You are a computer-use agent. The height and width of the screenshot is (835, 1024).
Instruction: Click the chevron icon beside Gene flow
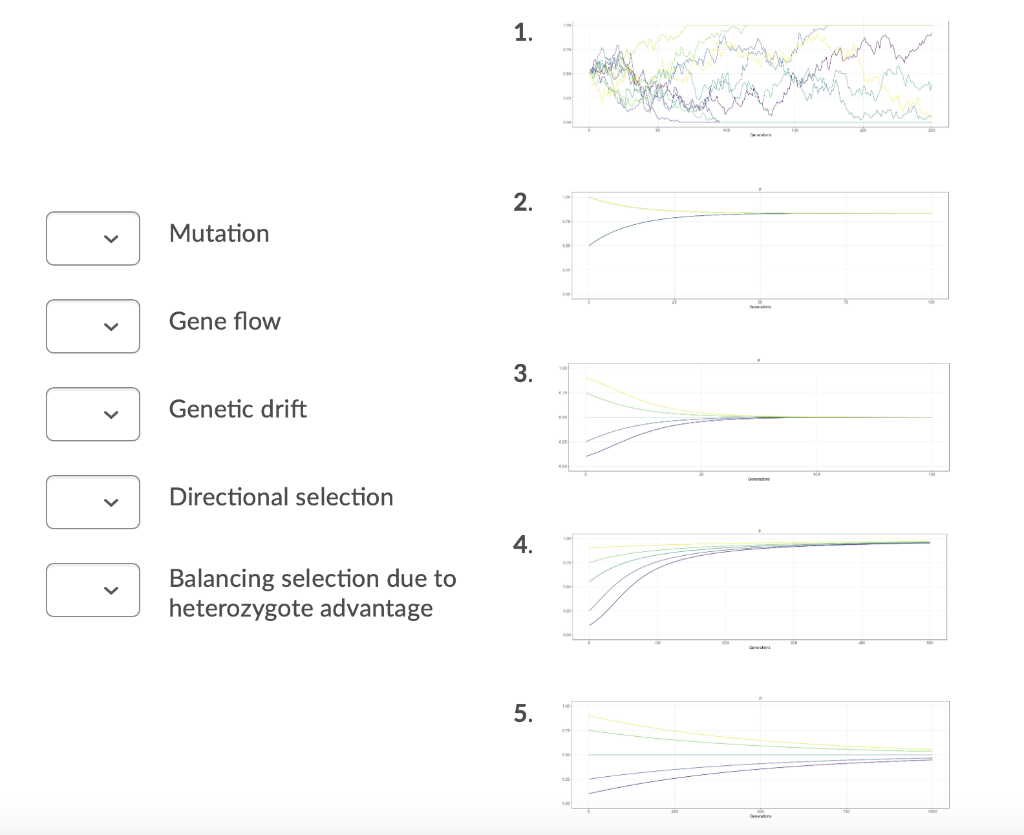(109, 326)
